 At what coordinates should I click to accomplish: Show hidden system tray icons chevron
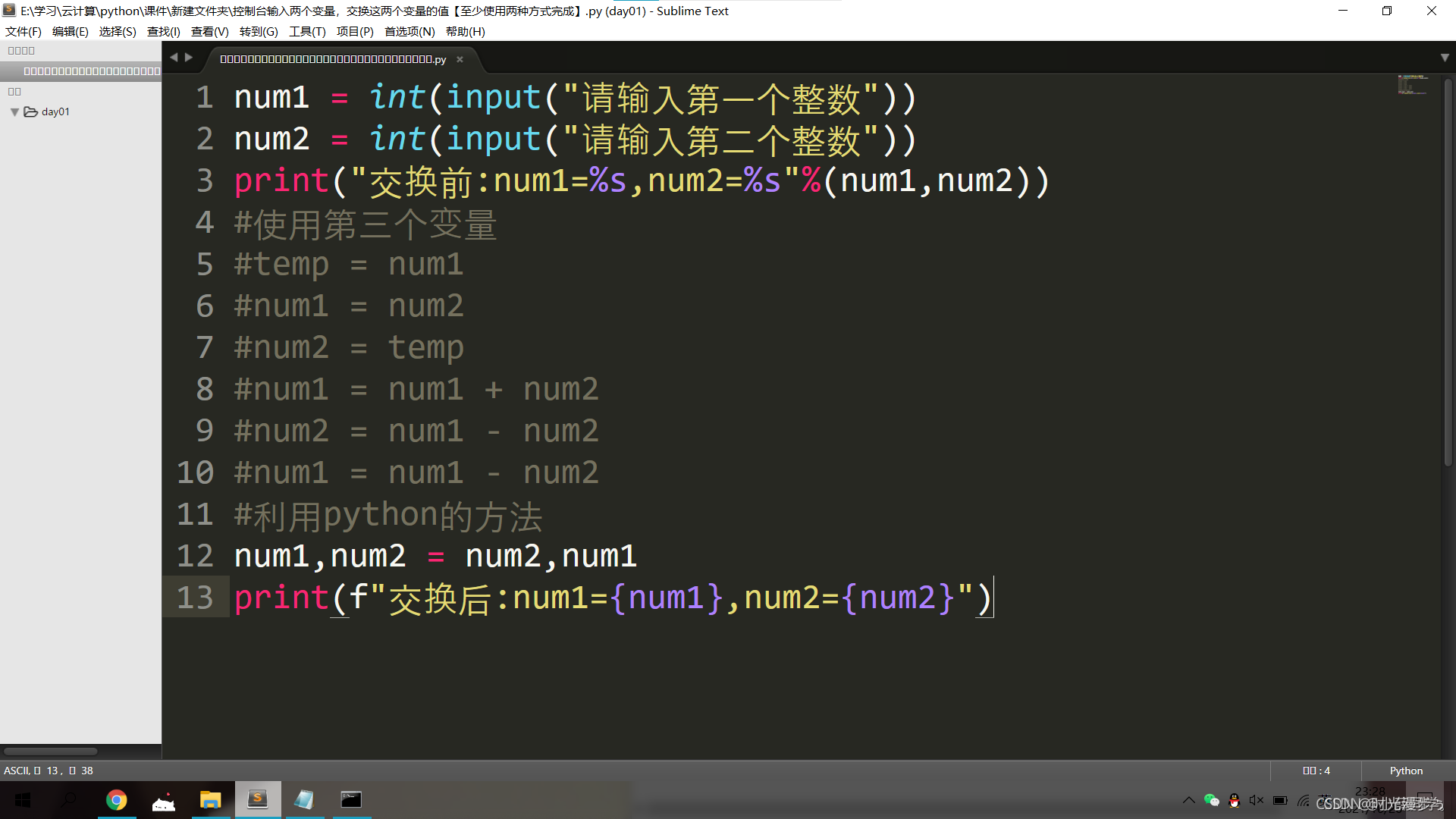(x=1188, y=800)
